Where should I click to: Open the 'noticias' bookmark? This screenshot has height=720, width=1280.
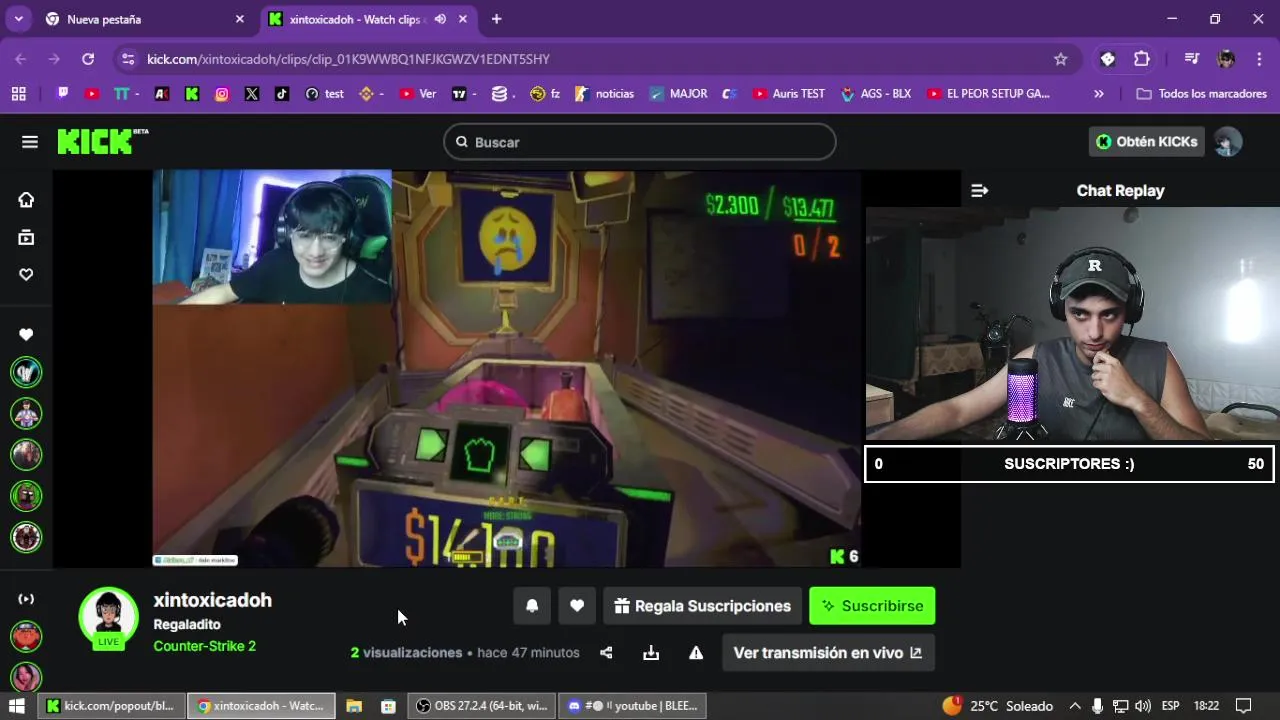605,93
